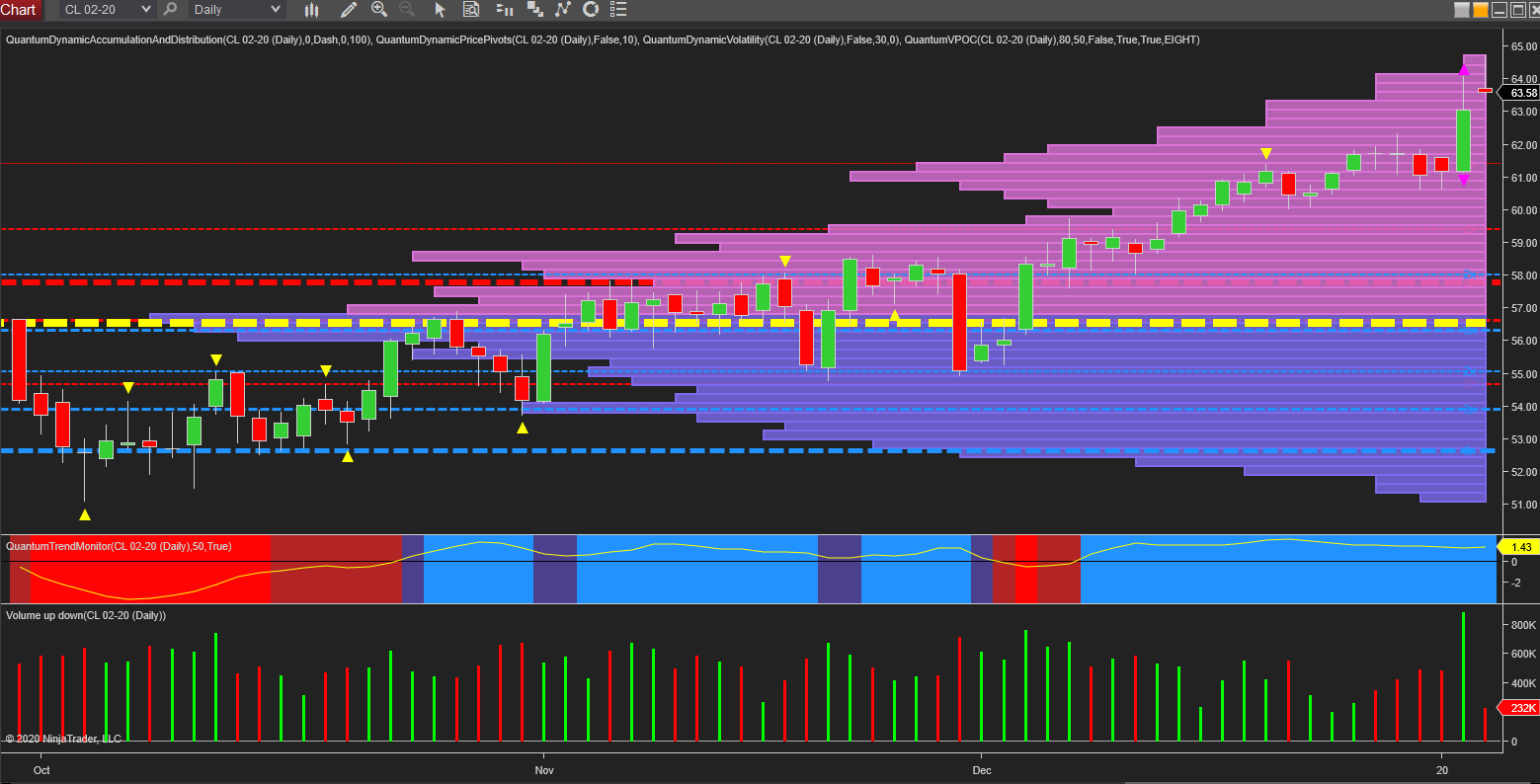Click the zoom out magnifier icon
The width and height of the screenshot is (1540, 784).
[x=407, y=10]
